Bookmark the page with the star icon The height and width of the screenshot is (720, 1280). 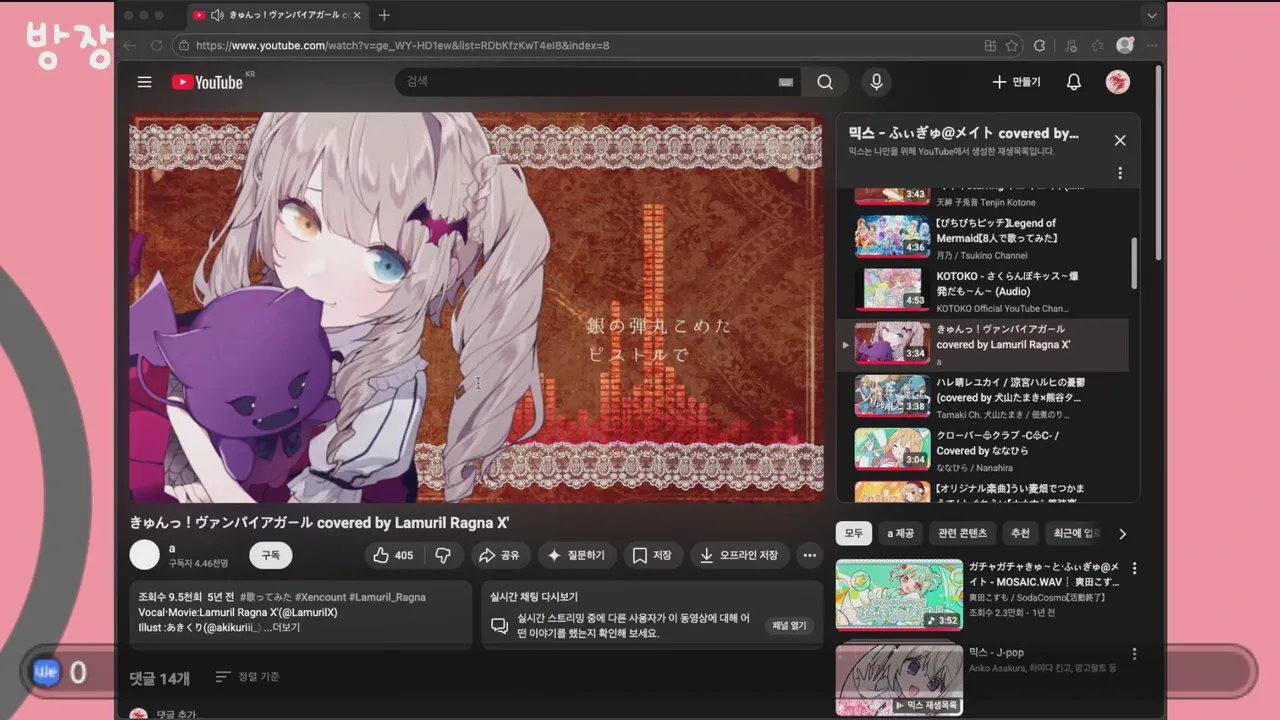pyautogui.click(x=1012, y=45)
